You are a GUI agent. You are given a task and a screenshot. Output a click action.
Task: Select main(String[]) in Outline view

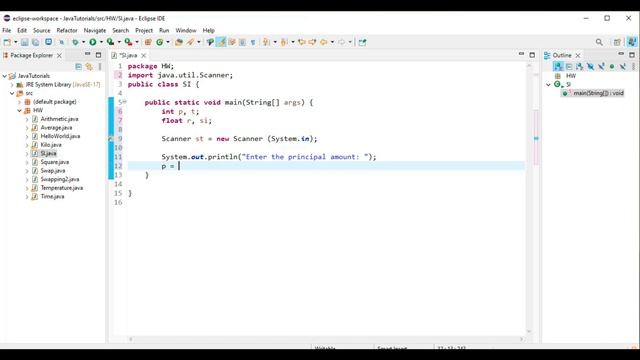tap(598, 93)
